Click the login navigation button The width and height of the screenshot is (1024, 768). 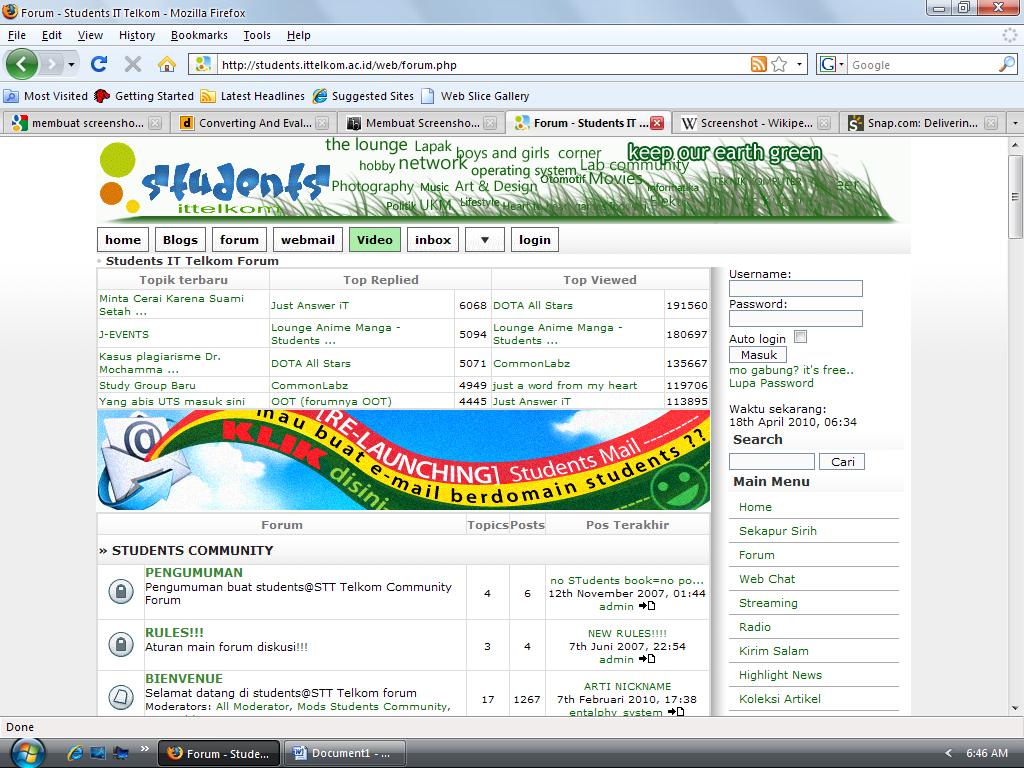click(535, 240)
